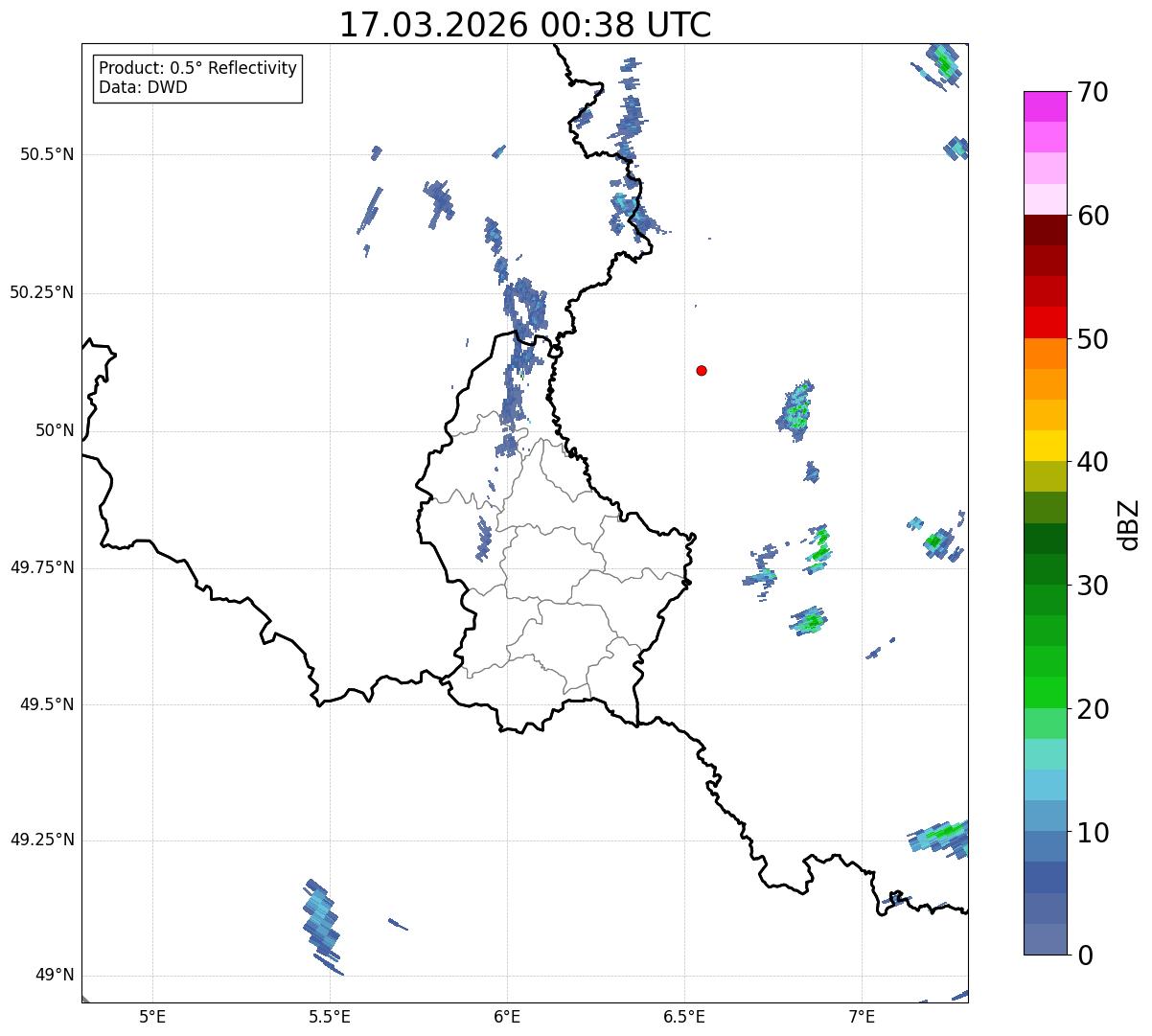This screenshot has height=1036, width=1152.
Task: Click the 5°E longitude label
Action: tap(152, 1016)
